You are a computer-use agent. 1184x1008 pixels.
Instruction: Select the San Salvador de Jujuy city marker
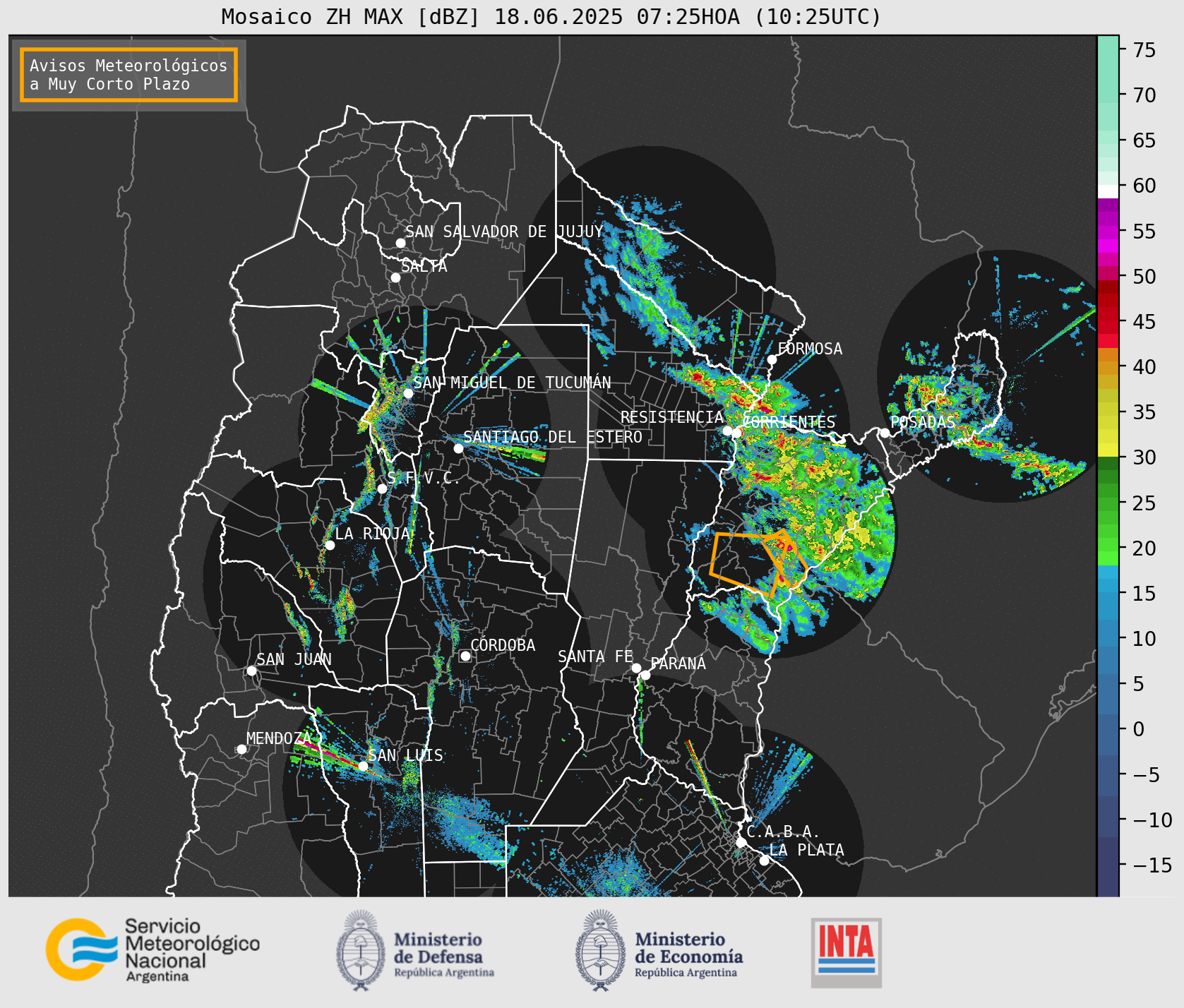pyautogui.click(x=400, y=243)
